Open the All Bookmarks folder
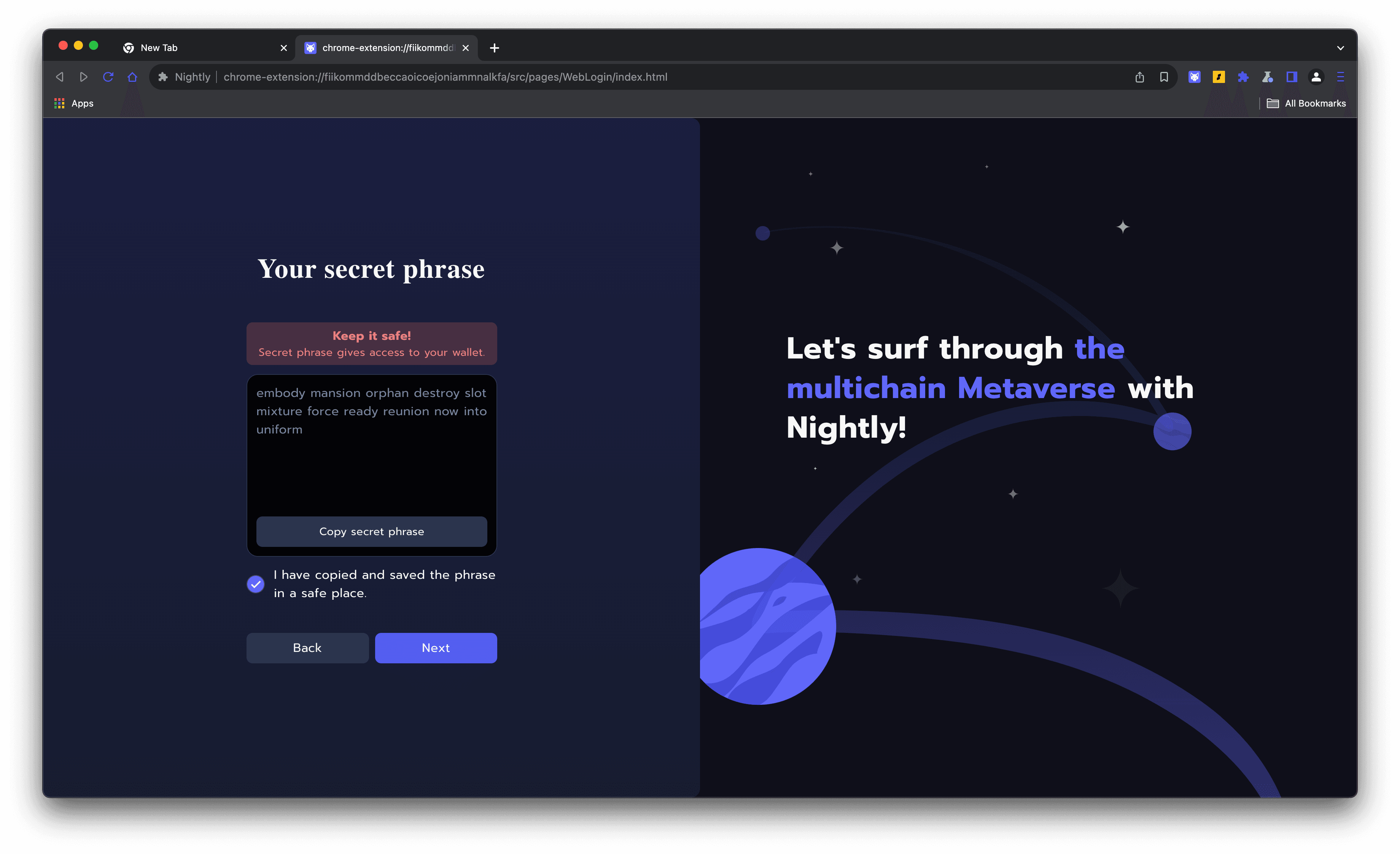 click(x=1306, y=104)
